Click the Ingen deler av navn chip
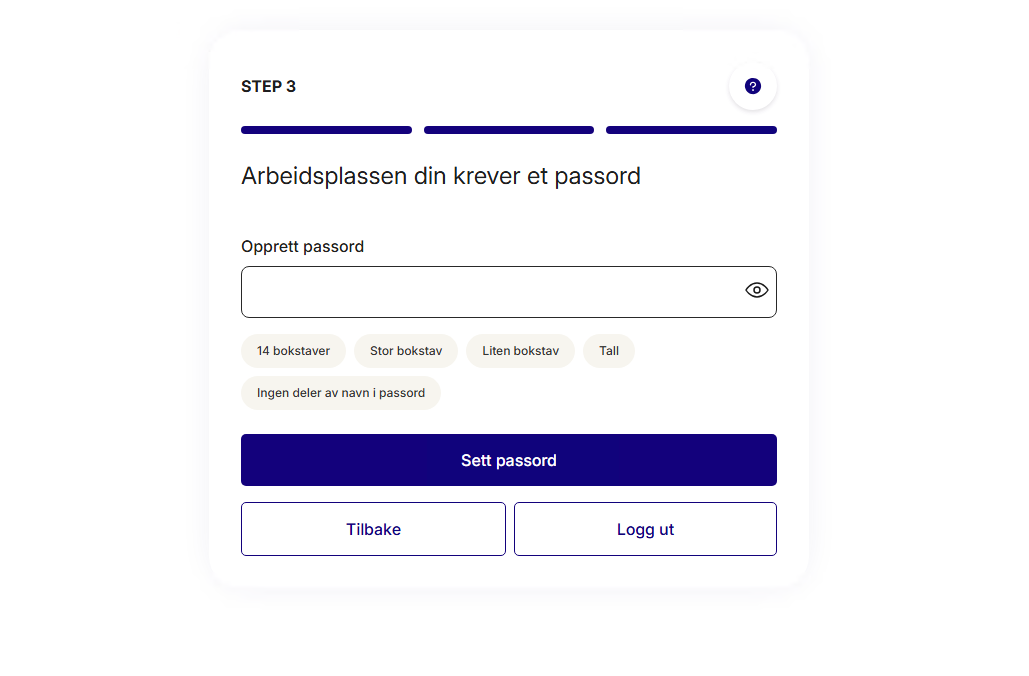1029x676 pixels. pos(341,393)
